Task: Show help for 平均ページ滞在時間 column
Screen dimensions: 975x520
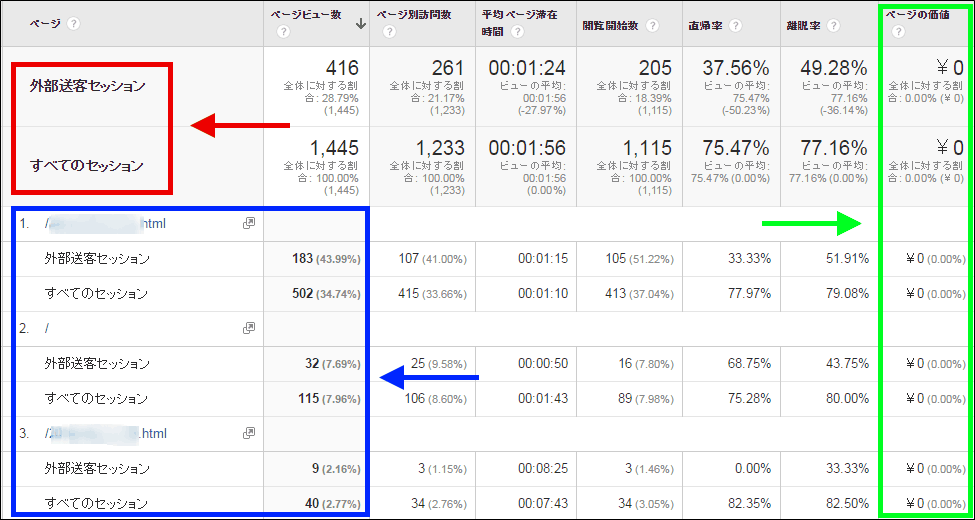Action: tap(516, 32)
